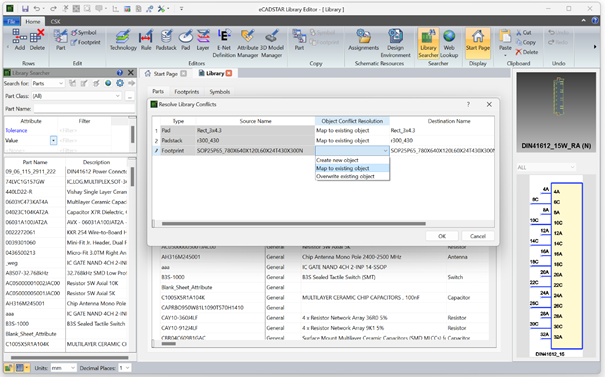
Task: Open the Rule editor
Action: (x=146, y=40)
